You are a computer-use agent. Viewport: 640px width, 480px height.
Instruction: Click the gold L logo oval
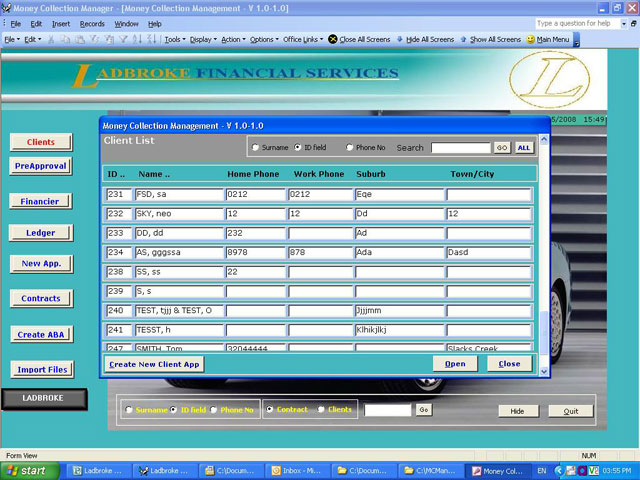coord(549,80)
